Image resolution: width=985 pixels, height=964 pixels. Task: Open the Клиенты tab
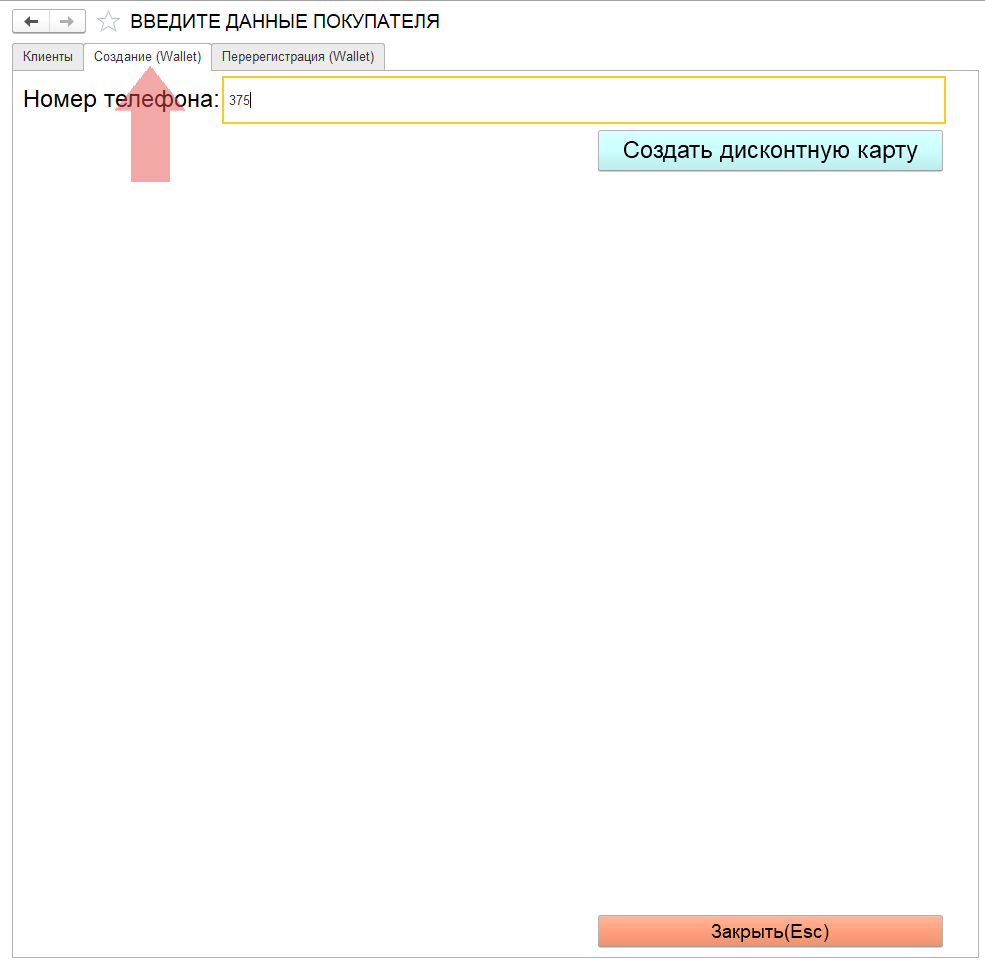[48, 57]
